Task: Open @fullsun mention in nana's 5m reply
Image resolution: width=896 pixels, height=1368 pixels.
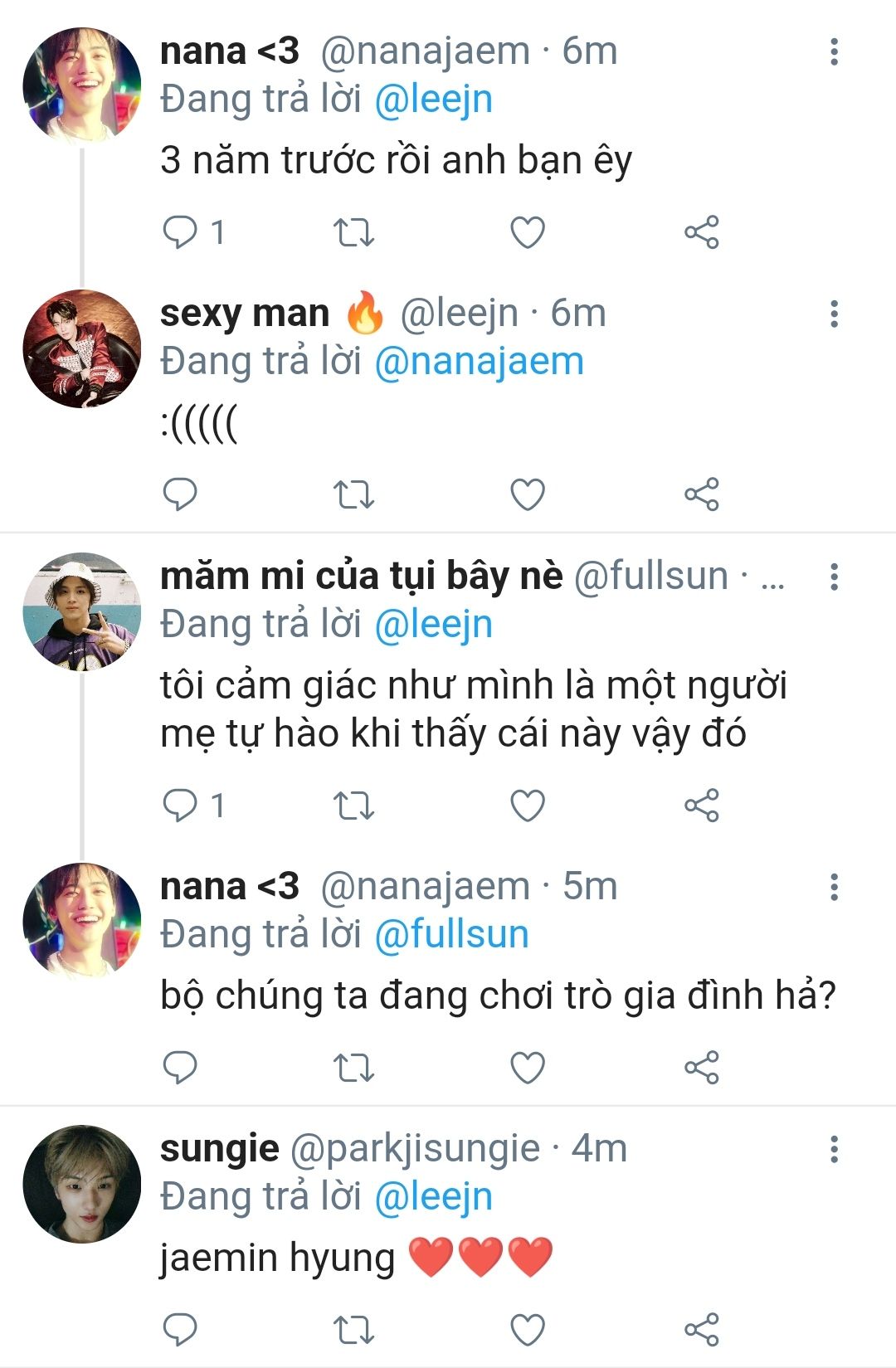Action: [452, 934]
